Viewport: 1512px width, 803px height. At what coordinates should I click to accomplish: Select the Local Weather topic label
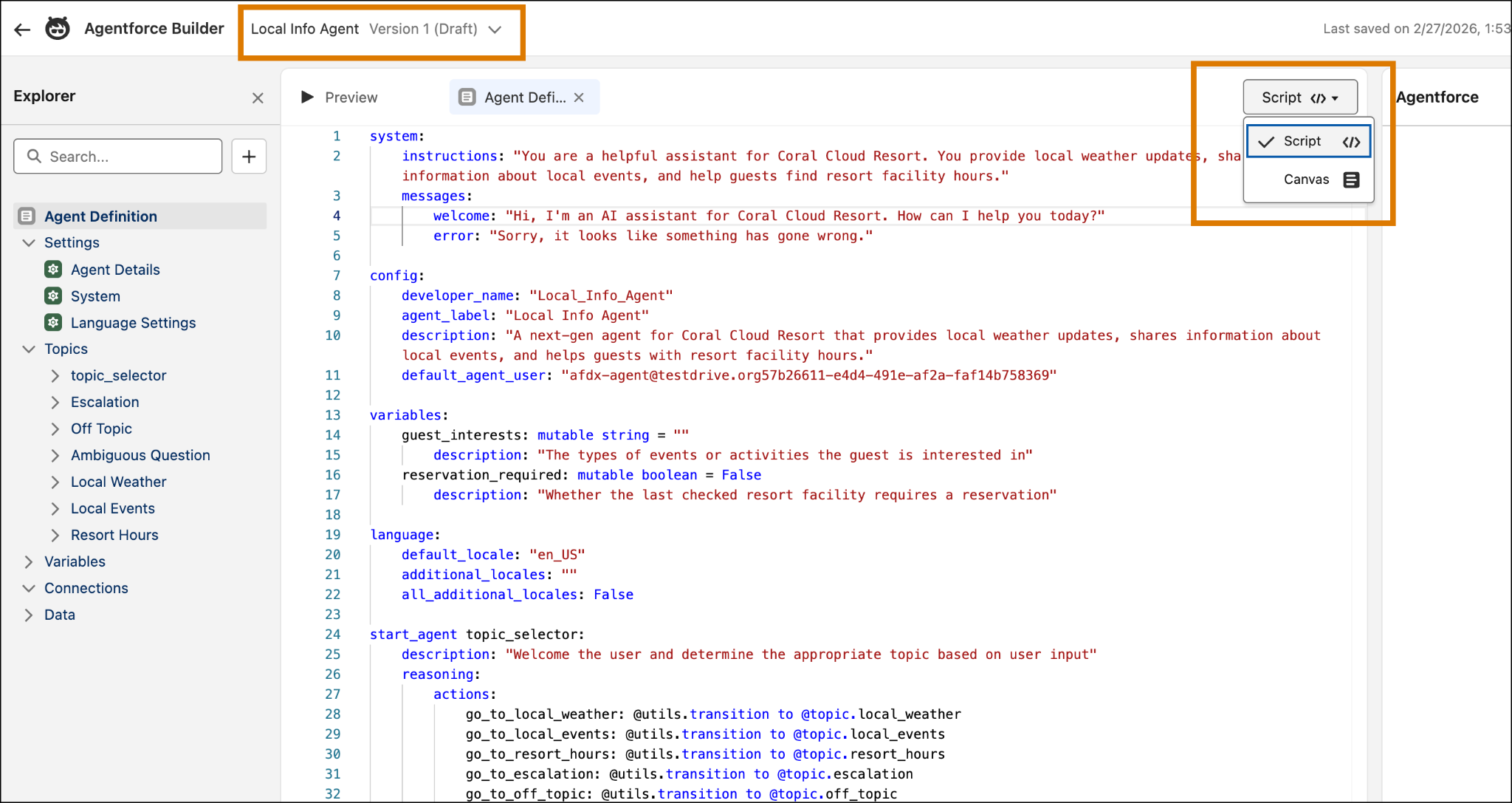tap(118, 482)
